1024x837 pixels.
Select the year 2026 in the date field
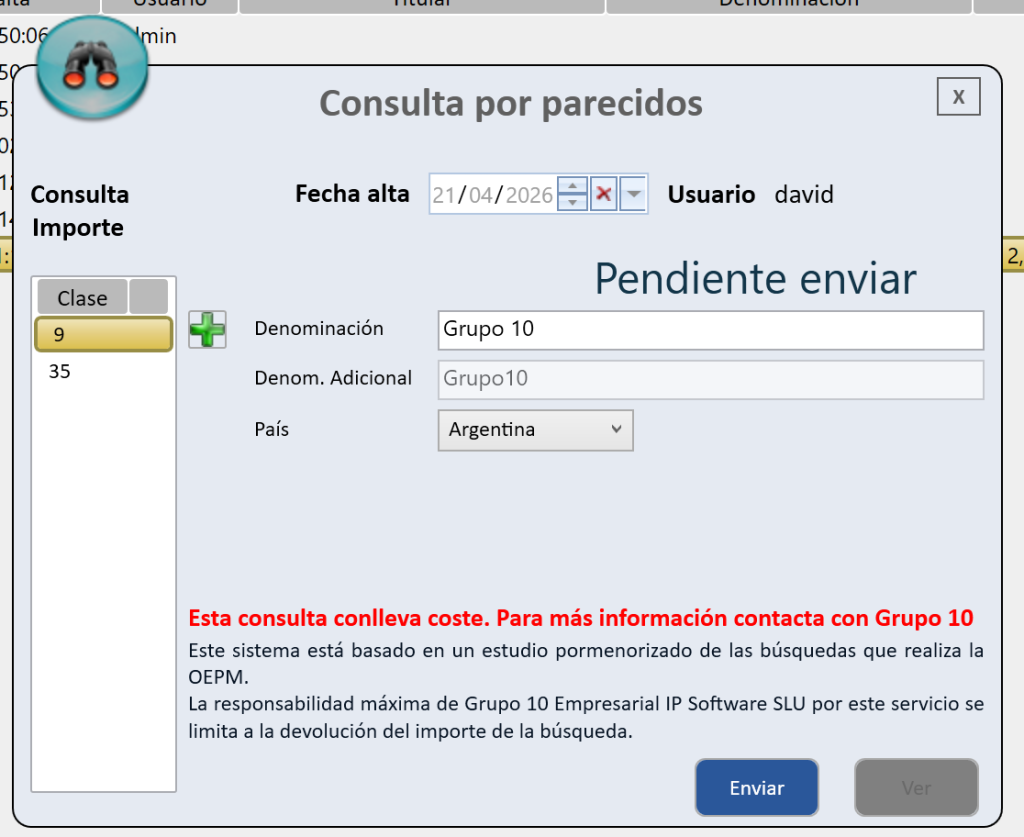click(x=529, y=195)
